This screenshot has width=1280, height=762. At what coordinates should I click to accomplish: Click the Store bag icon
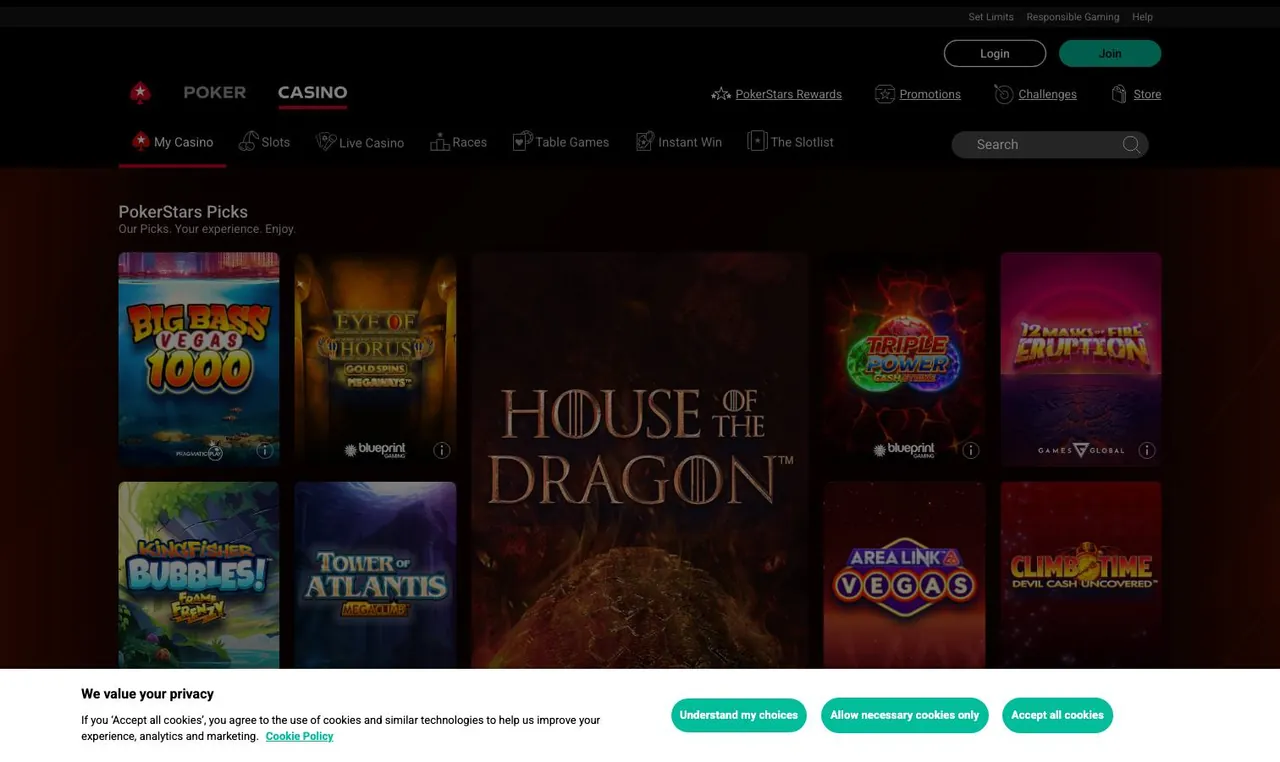[1120, 94]
